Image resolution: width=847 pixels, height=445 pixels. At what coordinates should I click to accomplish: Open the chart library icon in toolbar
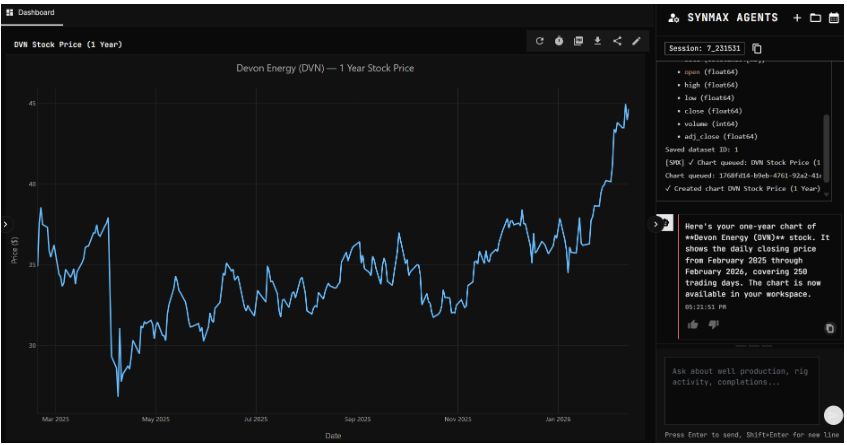click(x=578, y=41)
